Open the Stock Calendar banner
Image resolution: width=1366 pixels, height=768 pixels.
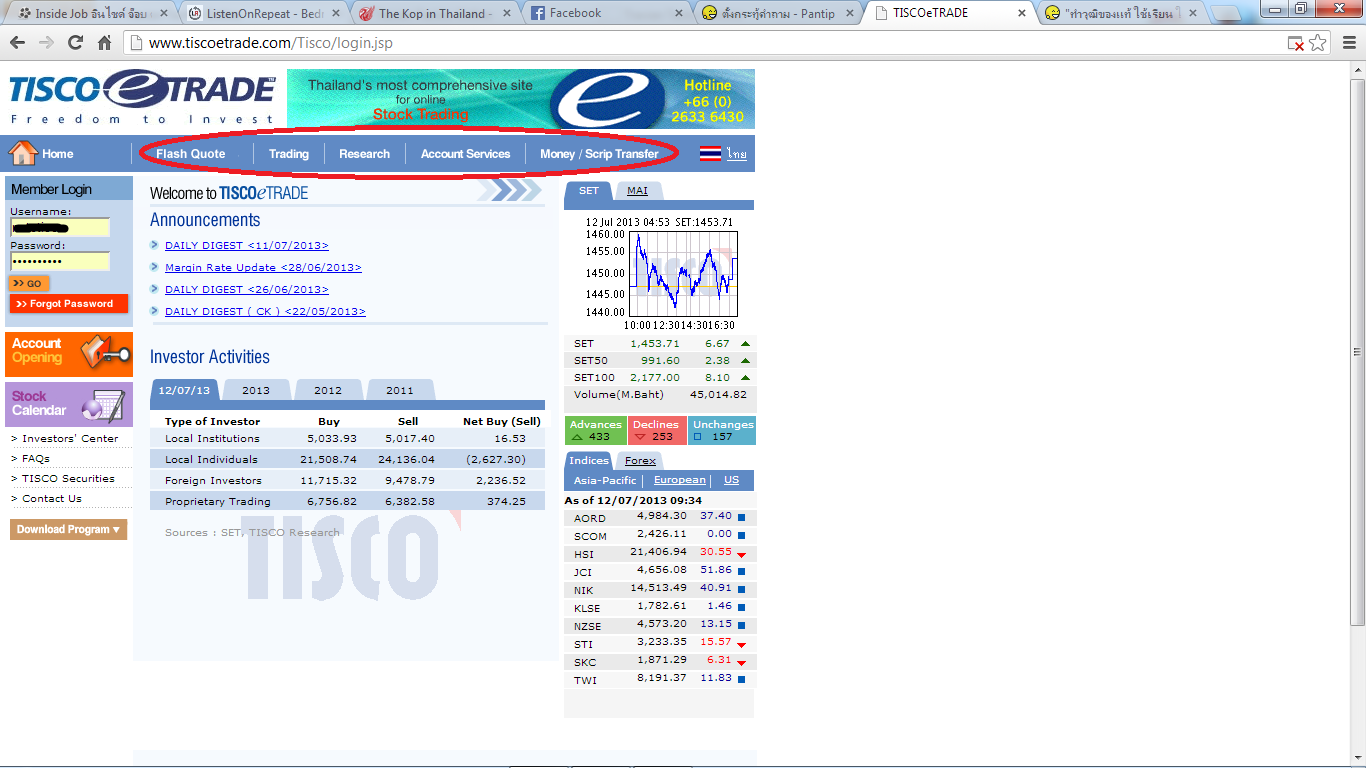(69, 404)
